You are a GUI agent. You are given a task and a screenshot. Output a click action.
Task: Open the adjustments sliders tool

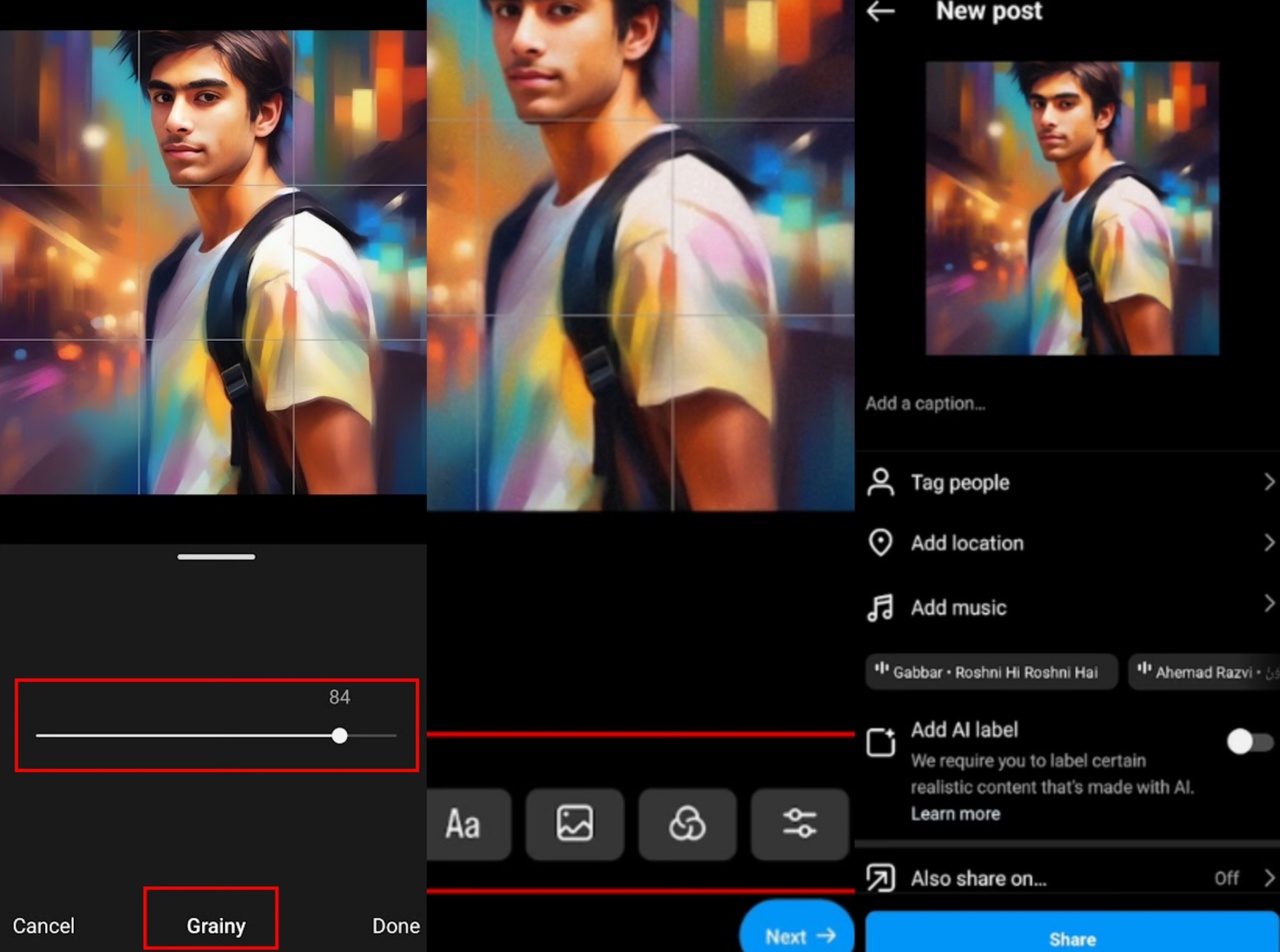(798, 824)
